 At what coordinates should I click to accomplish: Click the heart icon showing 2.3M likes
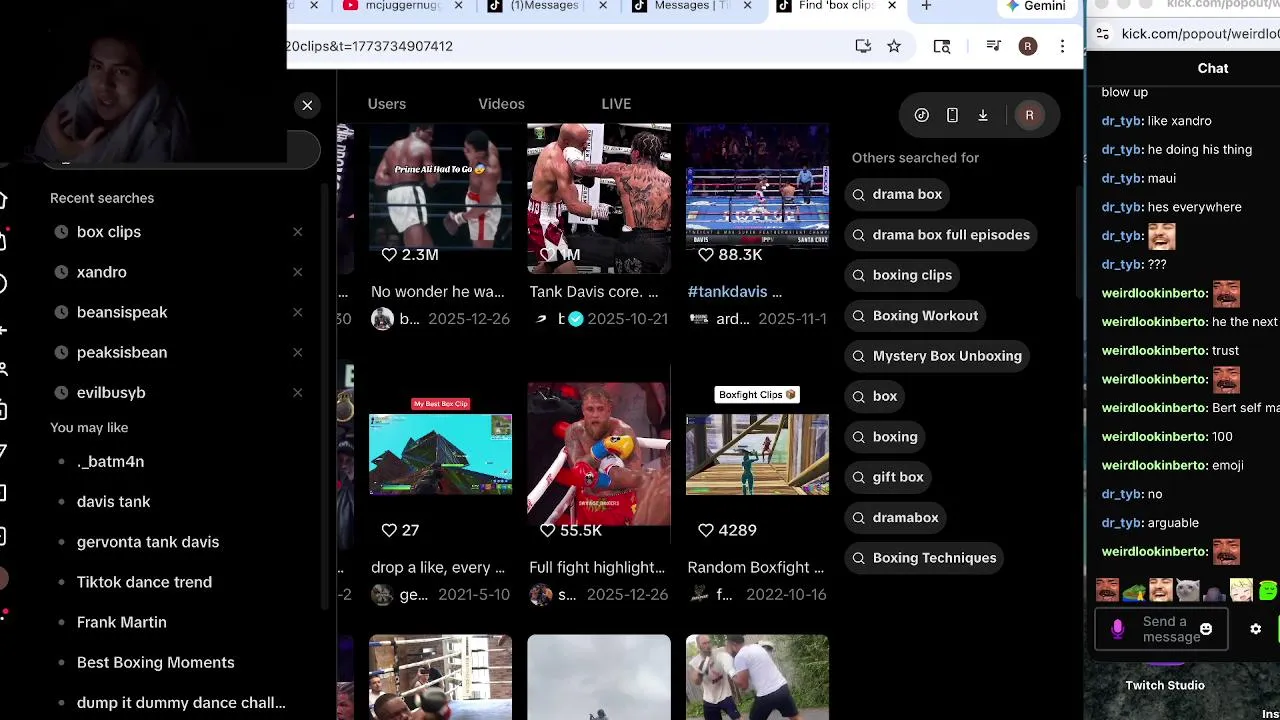389,255
